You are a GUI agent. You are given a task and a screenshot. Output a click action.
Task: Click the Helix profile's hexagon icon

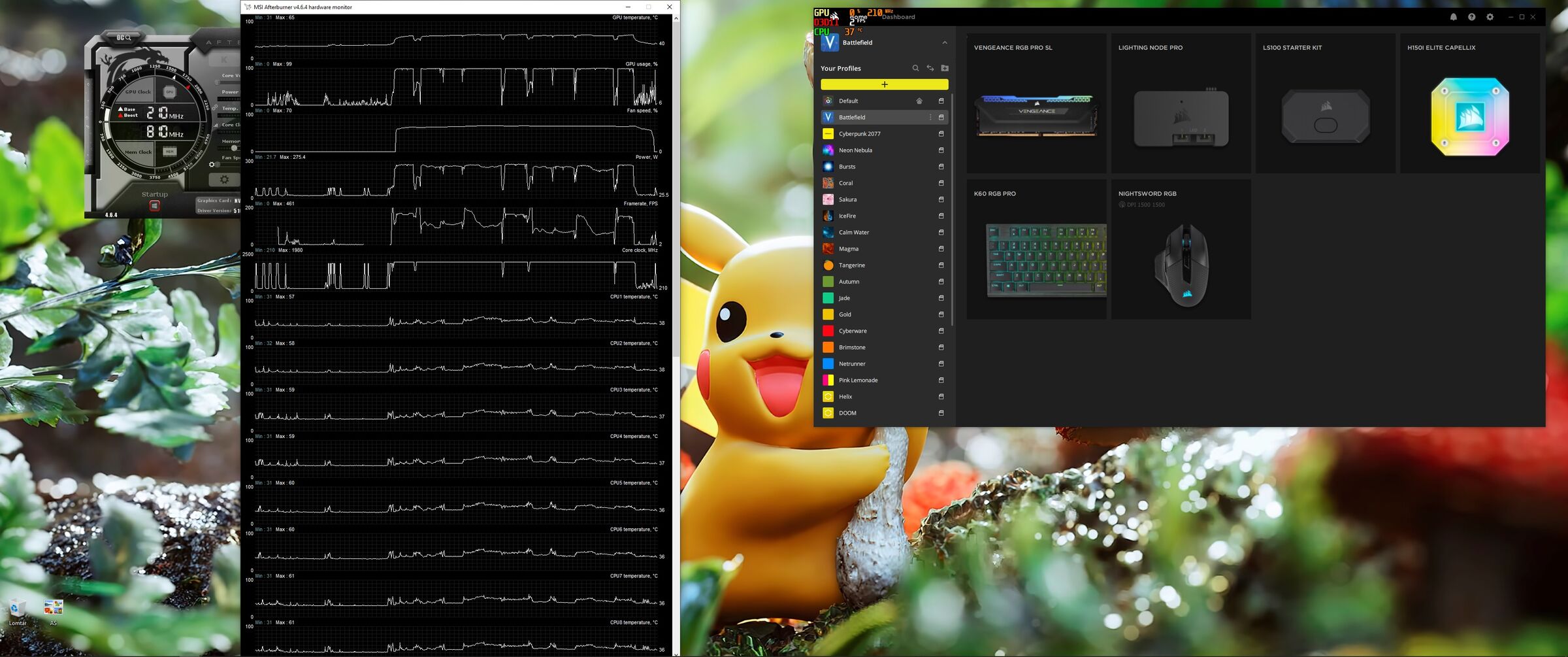(x=828, y=396)
